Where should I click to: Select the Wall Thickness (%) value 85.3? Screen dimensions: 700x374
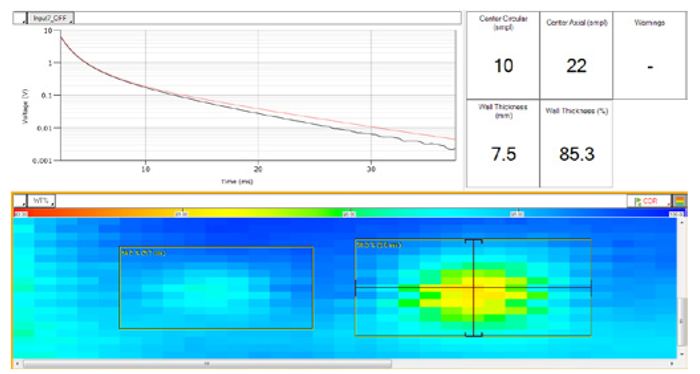click(x=577, y=154)
